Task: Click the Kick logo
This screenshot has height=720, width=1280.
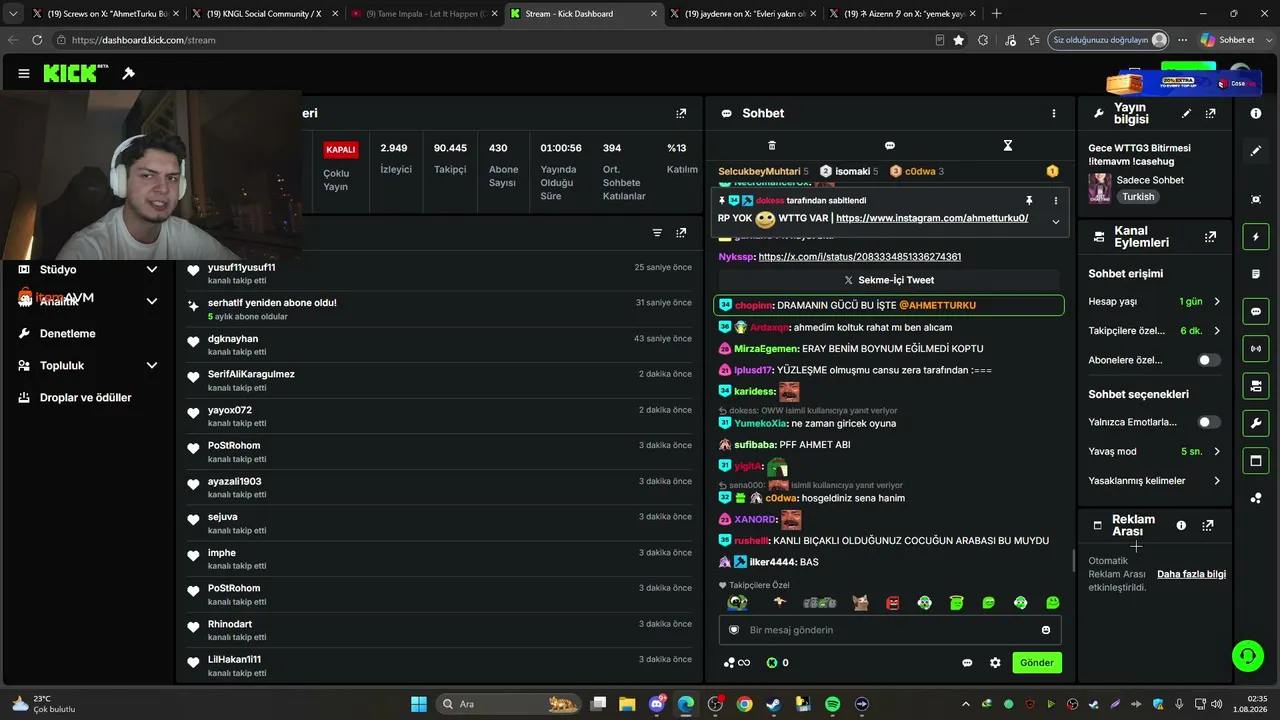Action: pyautogui.click(x=76, y=73)
